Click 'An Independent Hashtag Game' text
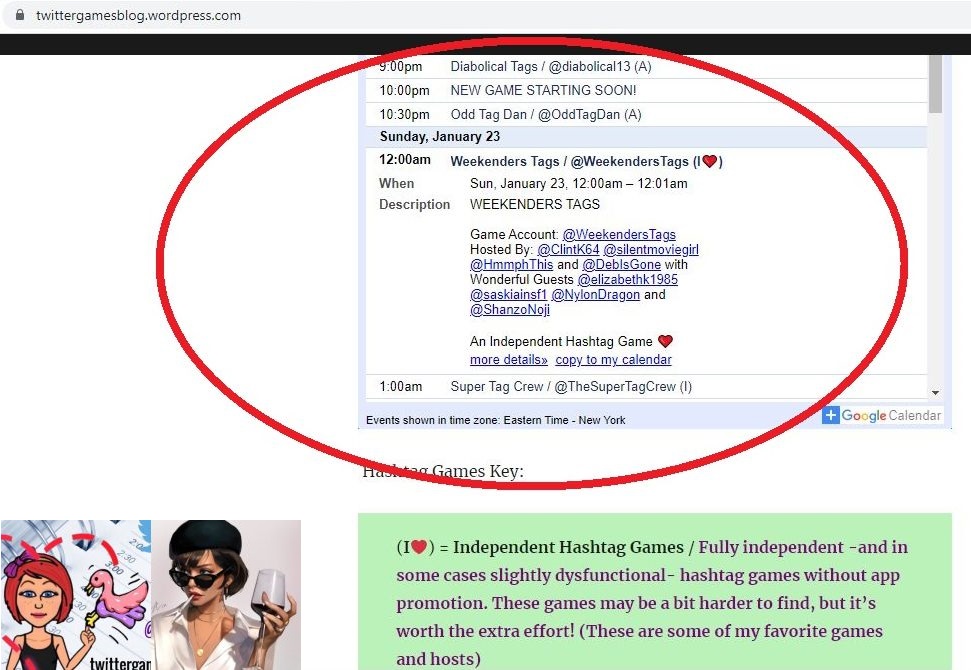Viewport: 971px width, 670px height. tap(561, 342)
